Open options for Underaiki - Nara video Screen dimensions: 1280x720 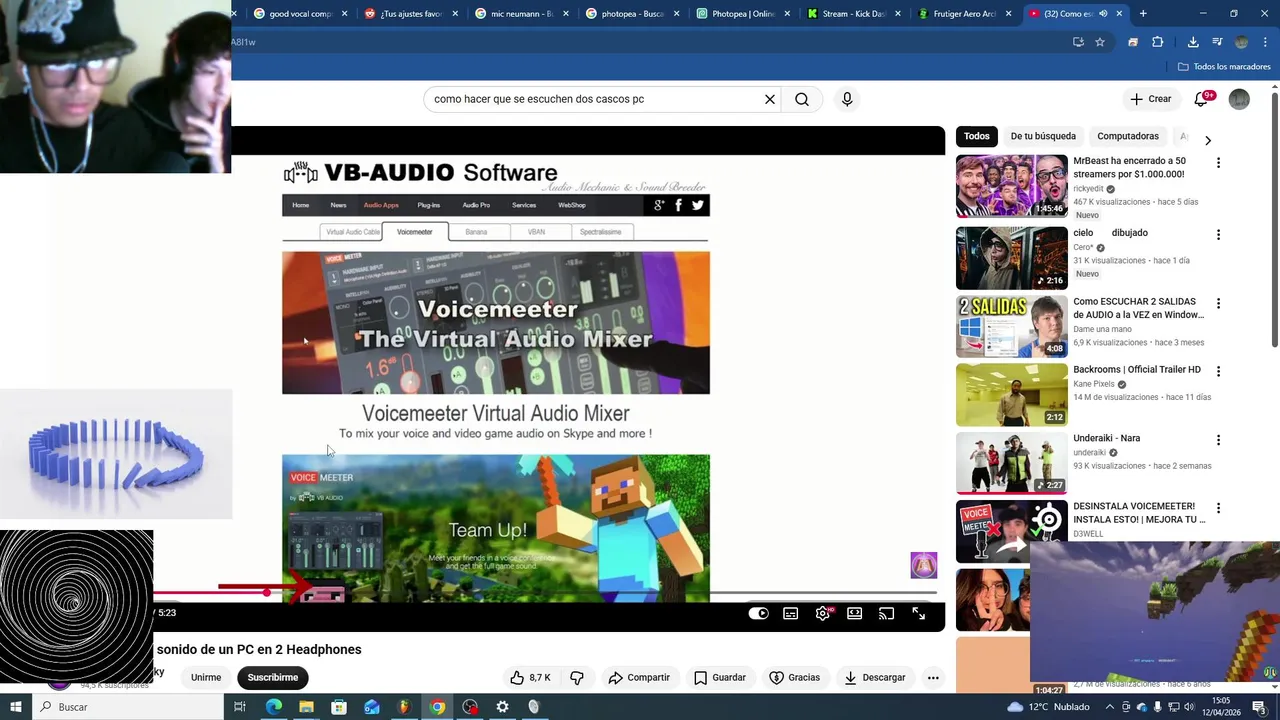tap(1218, 440)
